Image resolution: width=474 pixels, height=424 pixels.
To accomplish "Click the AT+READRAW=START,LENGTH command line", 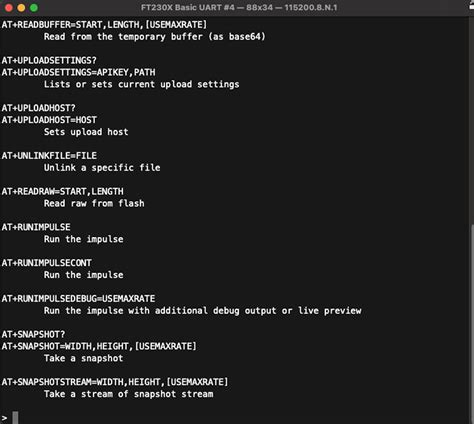I will 62,191.
